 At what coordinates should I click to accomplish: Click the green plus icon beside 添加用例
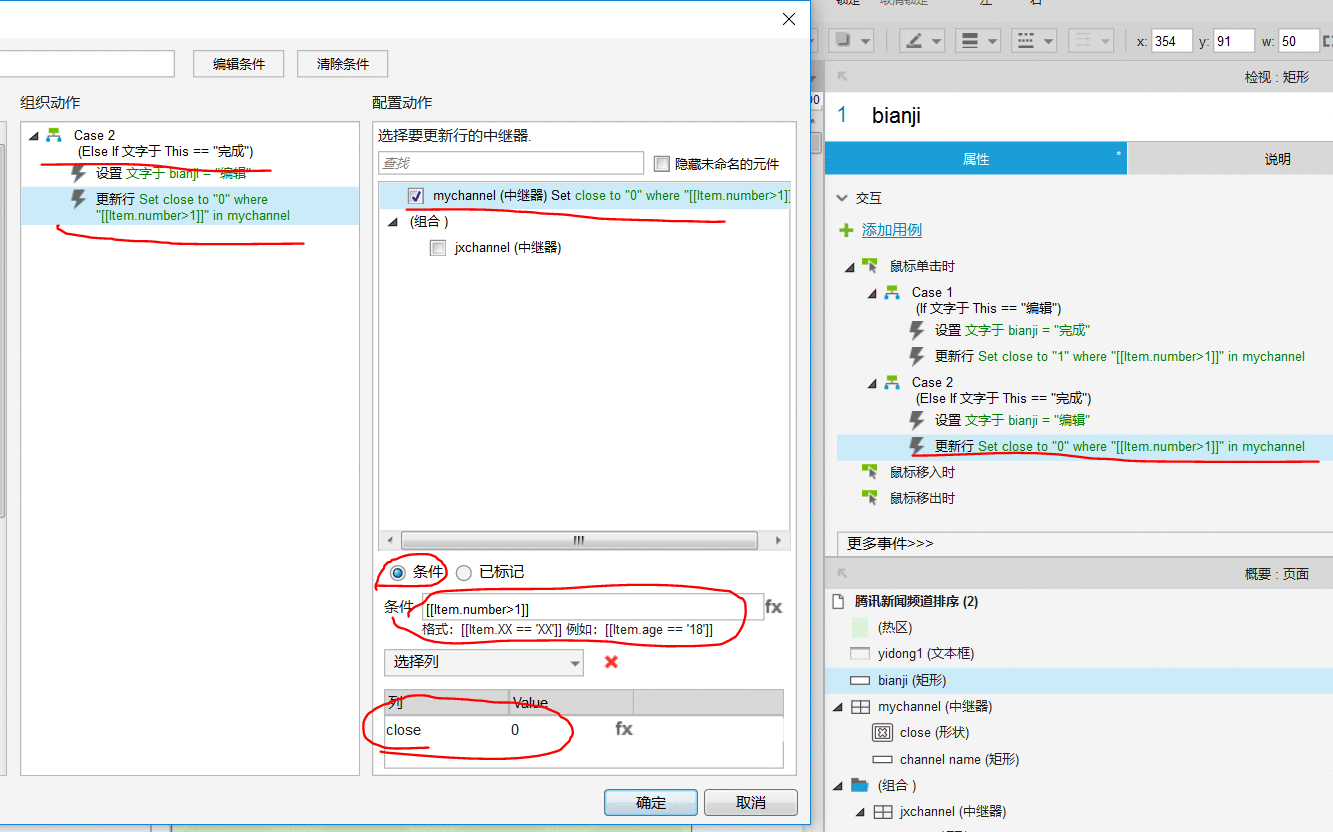click(x=846, y=230)
